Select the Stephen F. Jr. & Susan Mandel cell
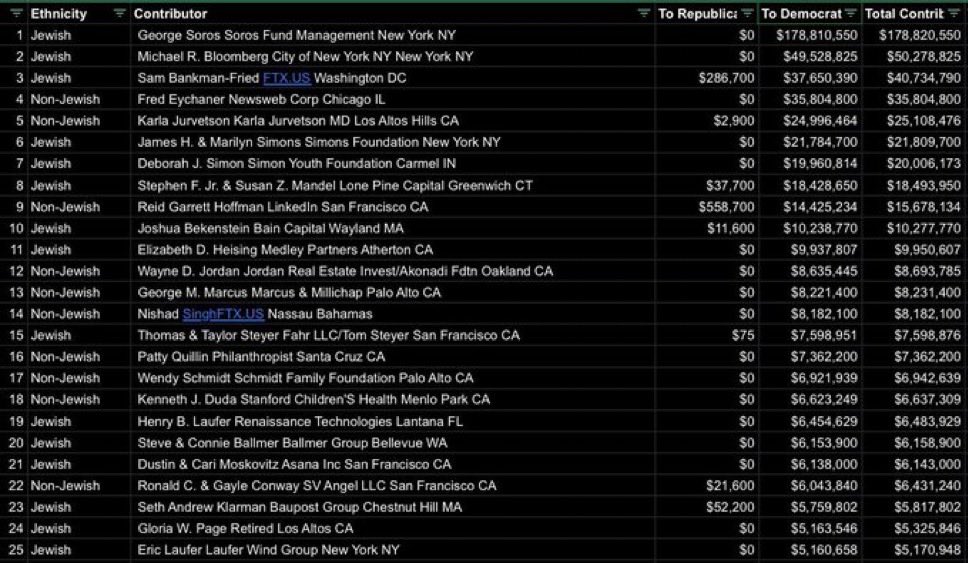Viewport: 968px width, 563px height. (392, 185)
